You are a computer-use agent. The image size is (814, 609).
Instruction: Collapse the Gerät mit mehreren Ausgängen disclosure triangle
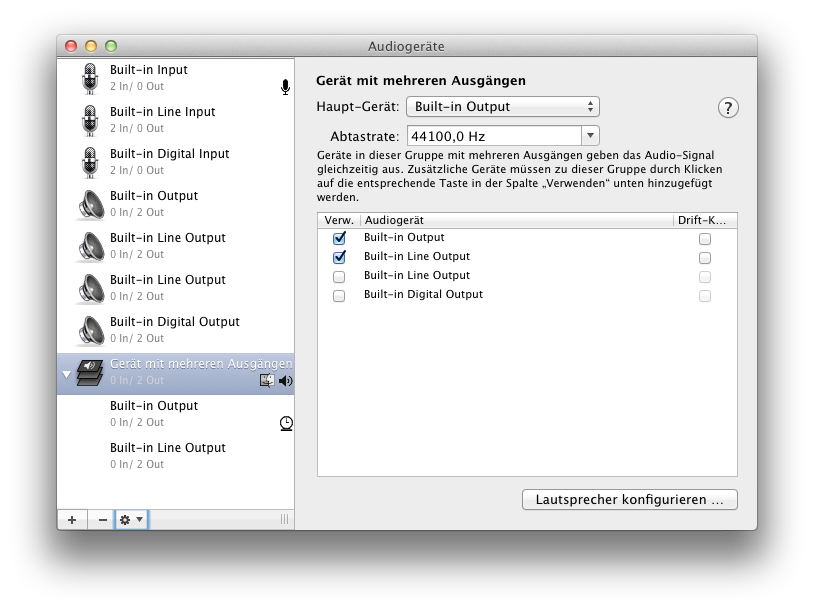pos(66,374)
